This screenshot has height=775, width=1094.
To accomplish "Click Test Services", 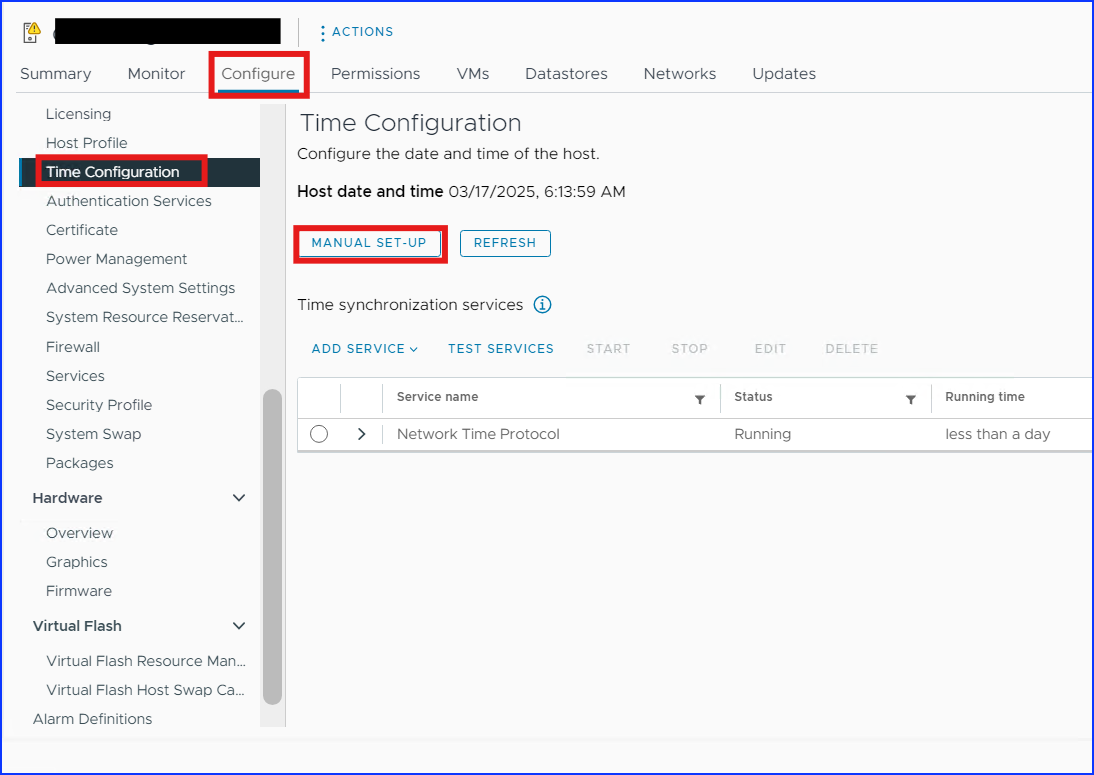I will coord(500,349).
